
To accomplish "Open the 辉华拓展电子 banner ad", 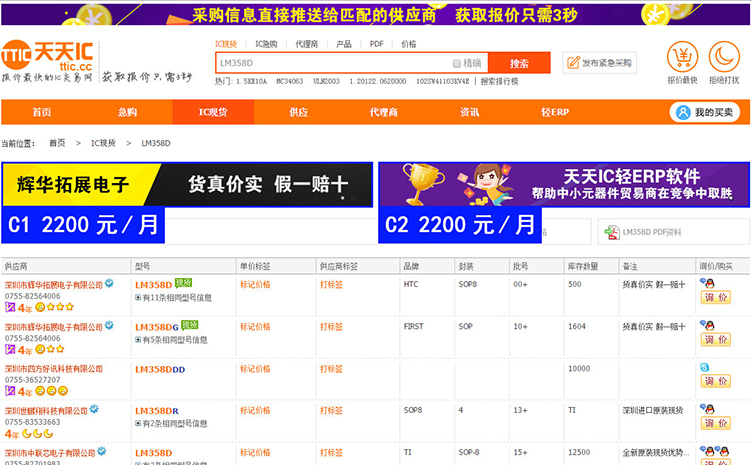I will tap(187, 185).
